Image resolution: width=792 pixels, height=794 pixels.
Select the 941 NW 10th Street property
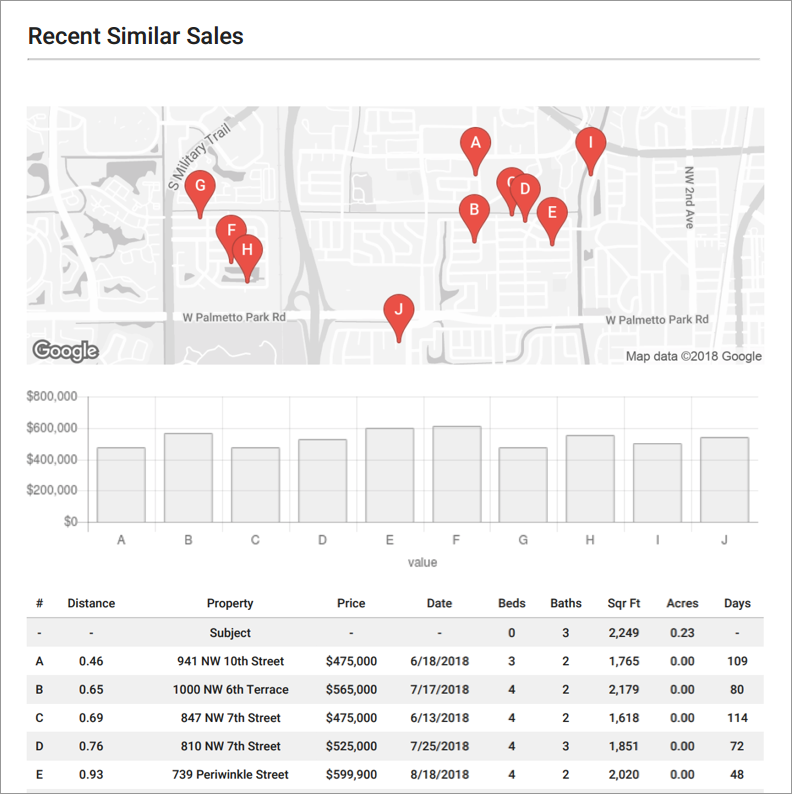pyautogui.click(x=230, y=661)
